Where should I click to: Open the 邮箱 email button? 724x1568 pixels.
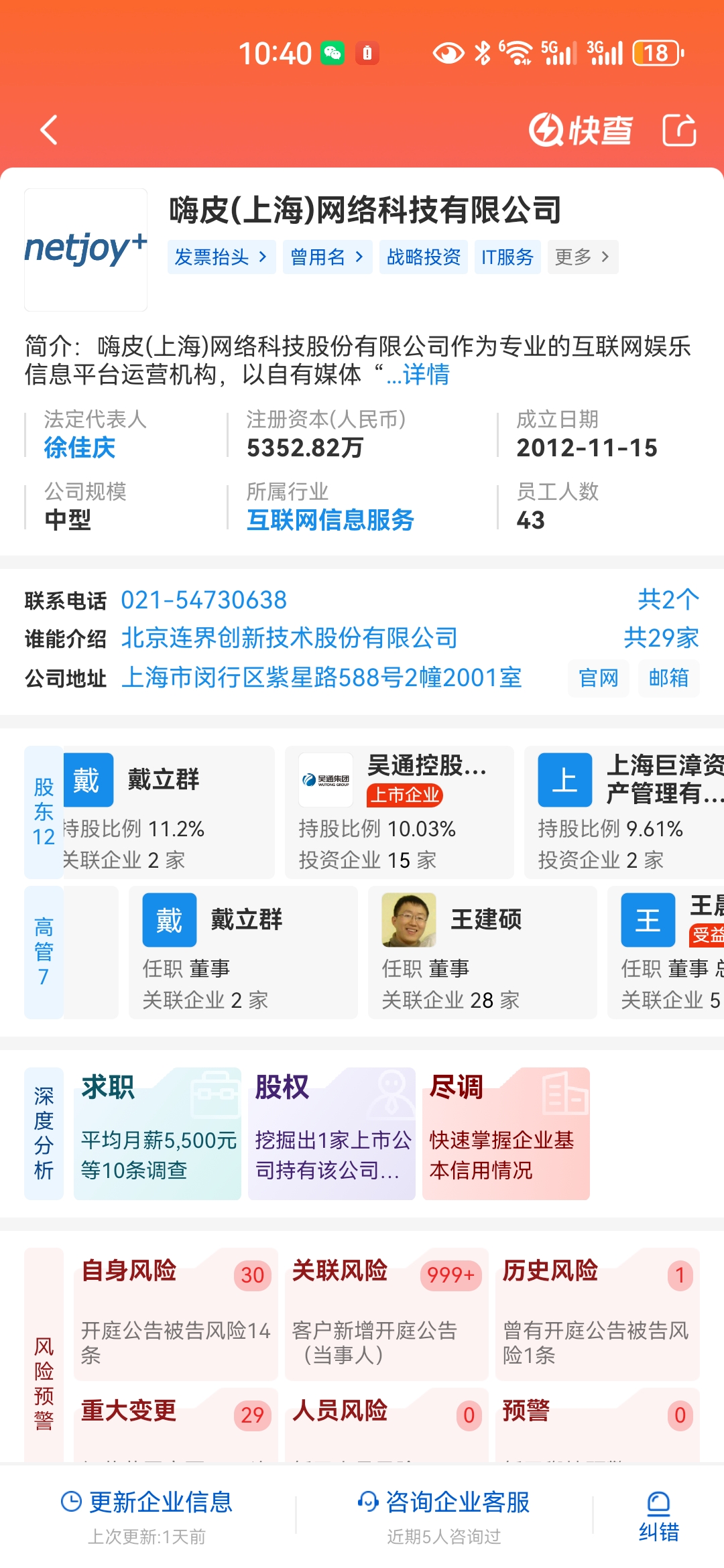[669, 678]
